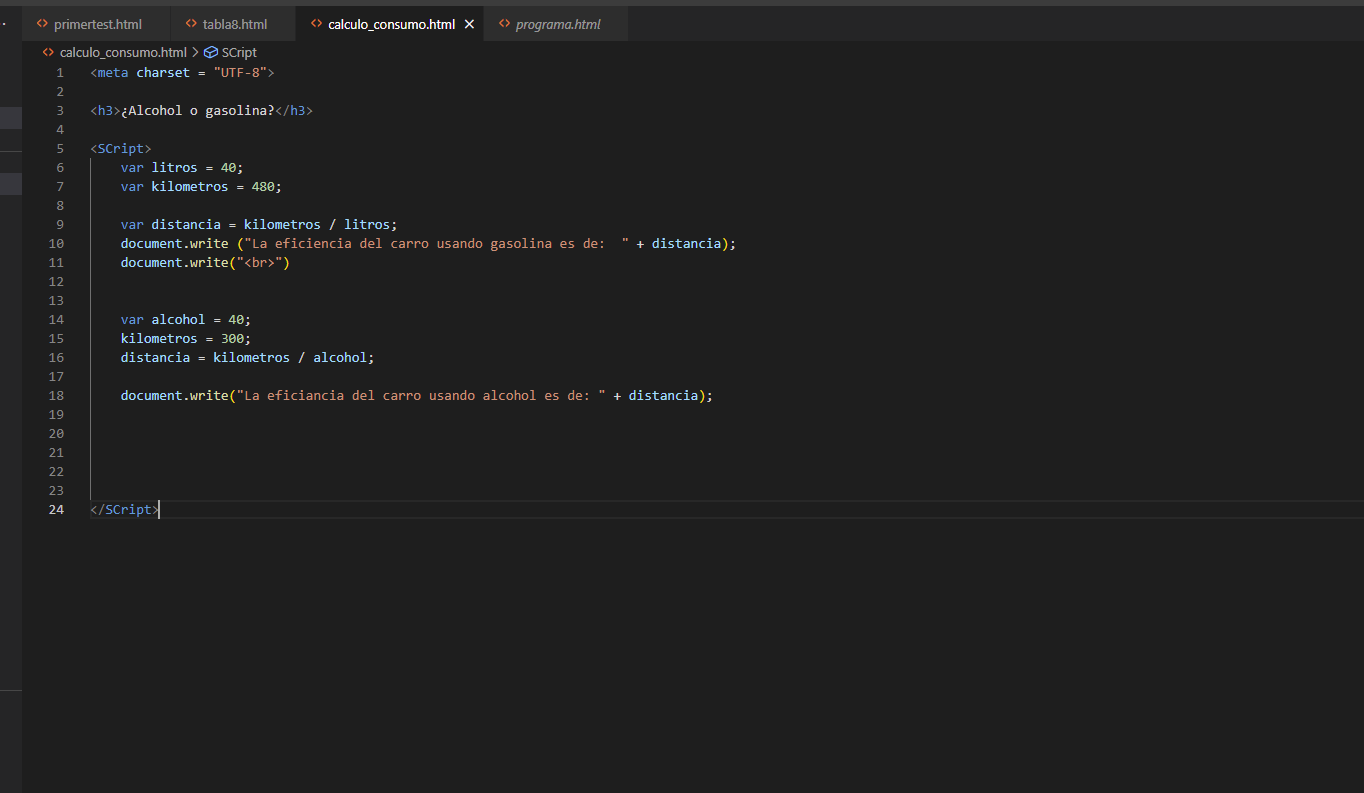Click the number 480 on line 7
This screenshot has height=793, width=1364.
pos(263,187)
